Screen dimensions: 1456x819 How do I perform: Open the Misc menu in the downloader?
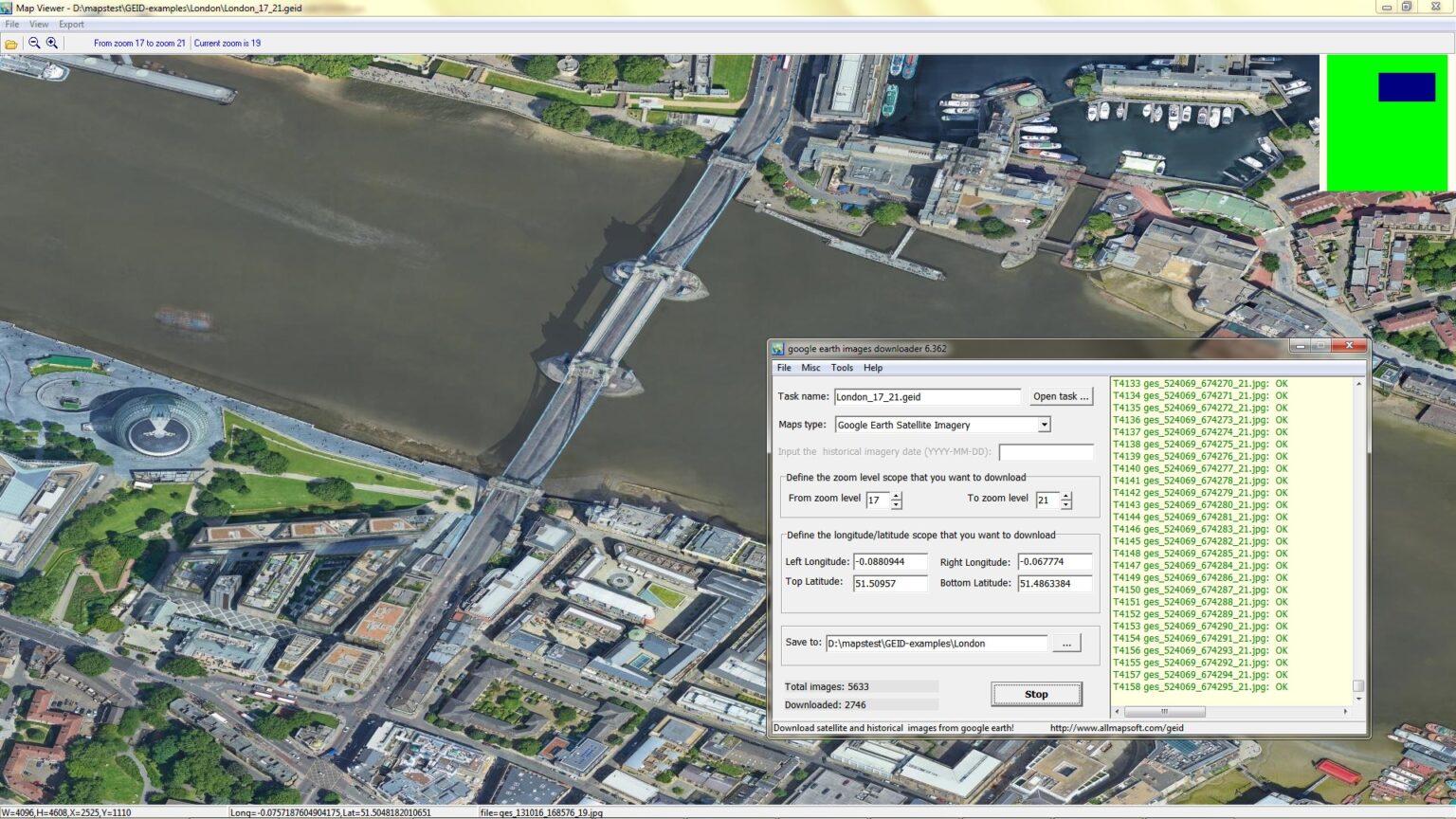[x=811, y=368]
